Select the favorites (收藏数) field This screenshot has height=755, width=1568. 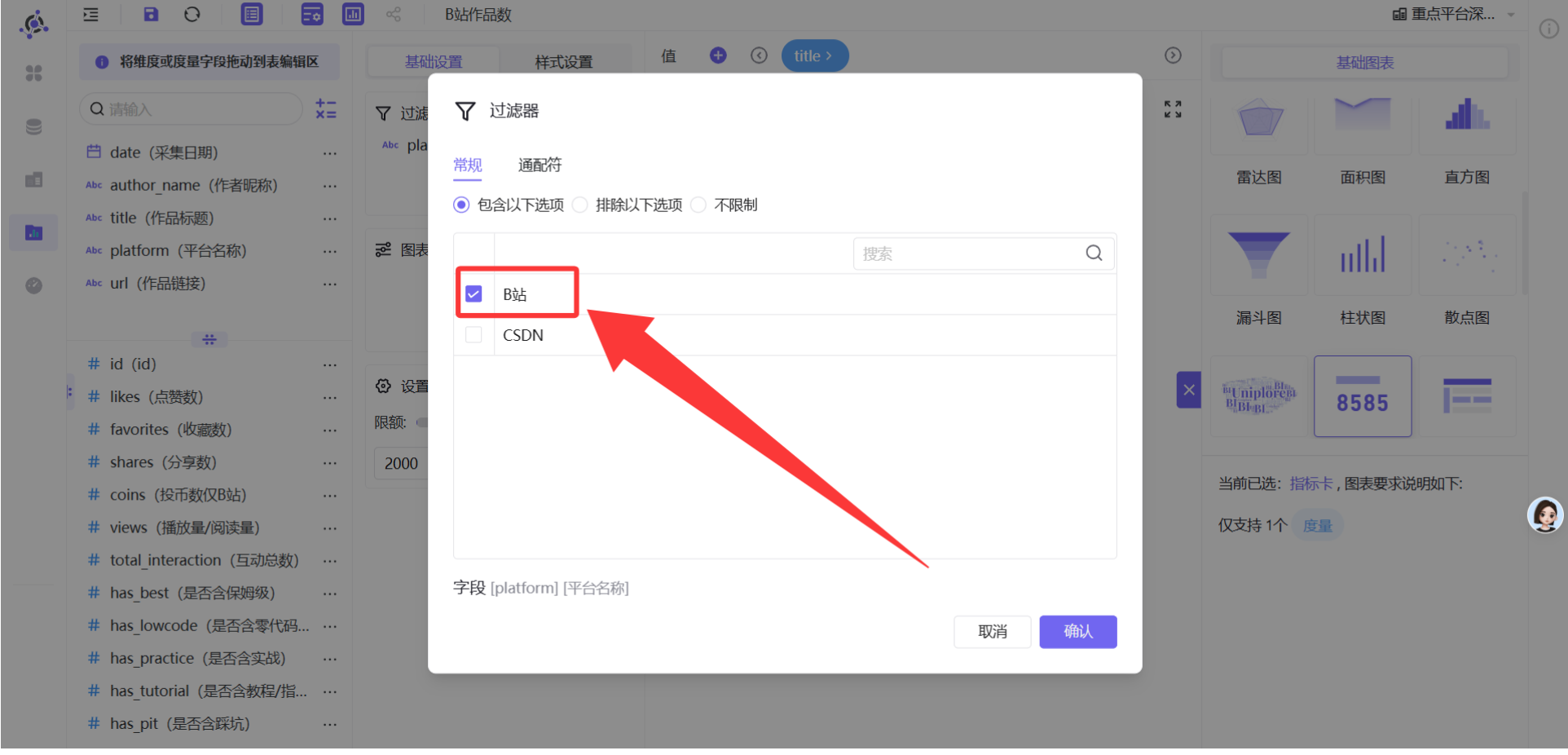(x=171, y=430)
